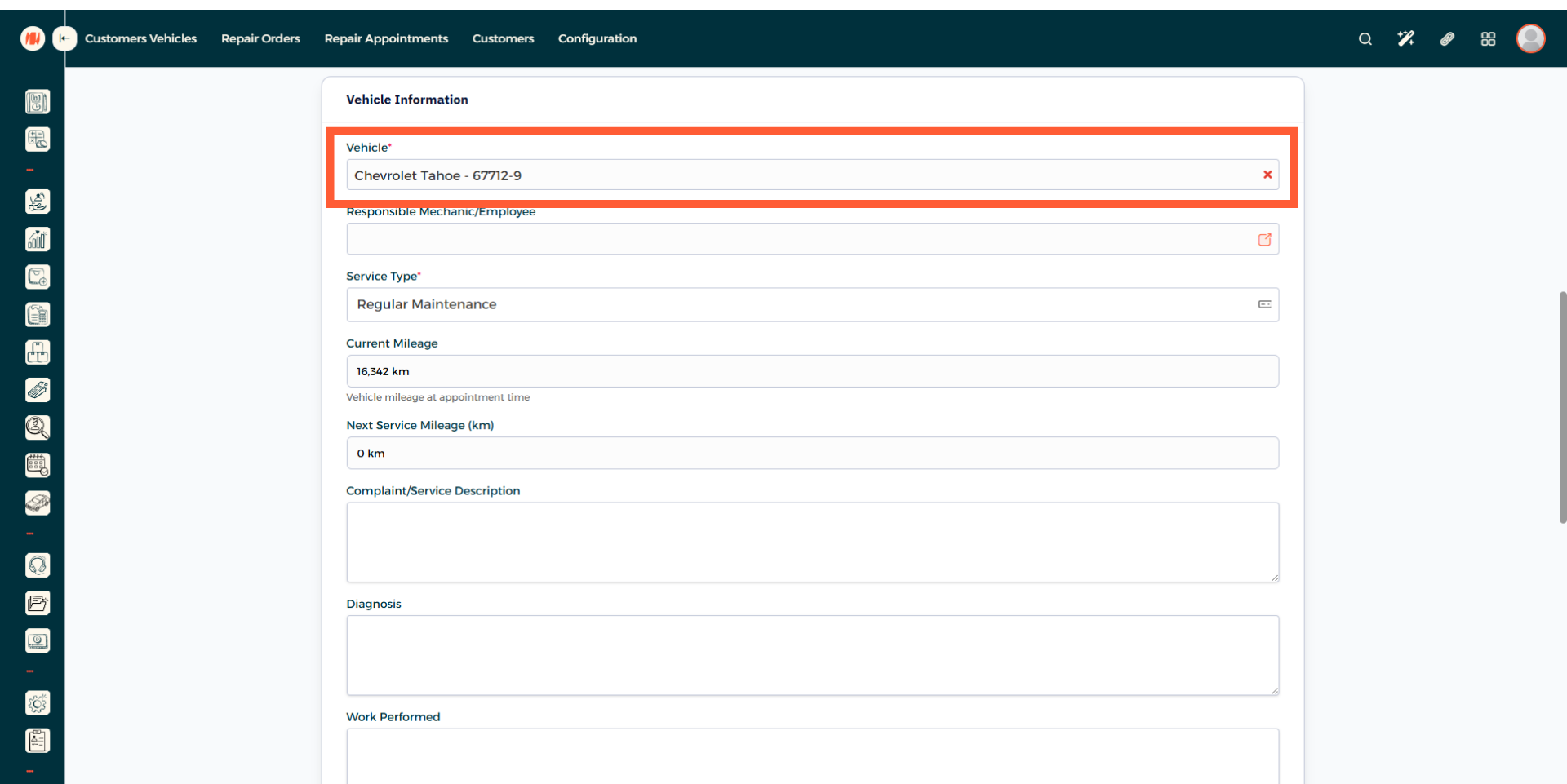Open the search magnifier in top bar
1567x784 pixels.
point(1365,39)
